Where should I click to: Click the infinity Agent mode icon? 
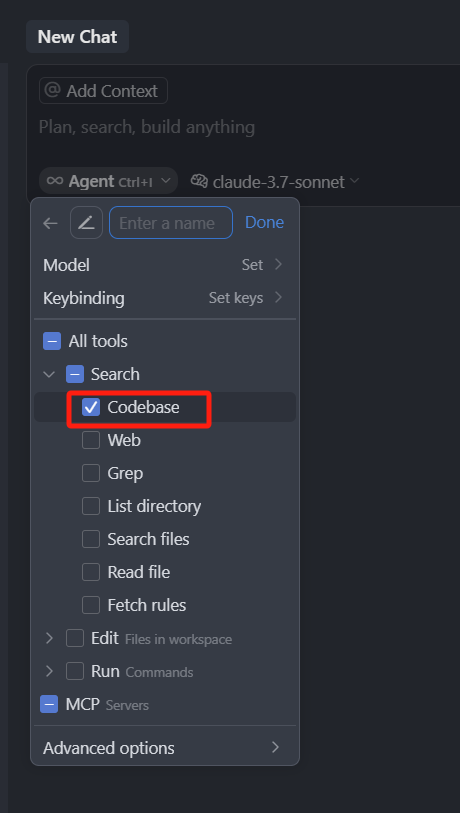pyautogui.click(x=55, y=181)
